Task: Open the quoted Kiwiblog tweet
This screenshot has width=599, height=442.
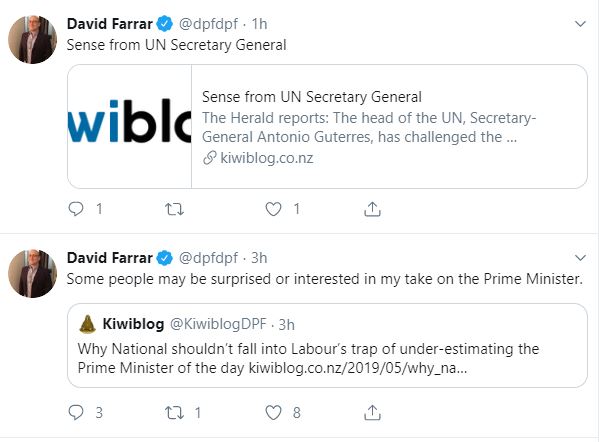Action: (327, 346)
